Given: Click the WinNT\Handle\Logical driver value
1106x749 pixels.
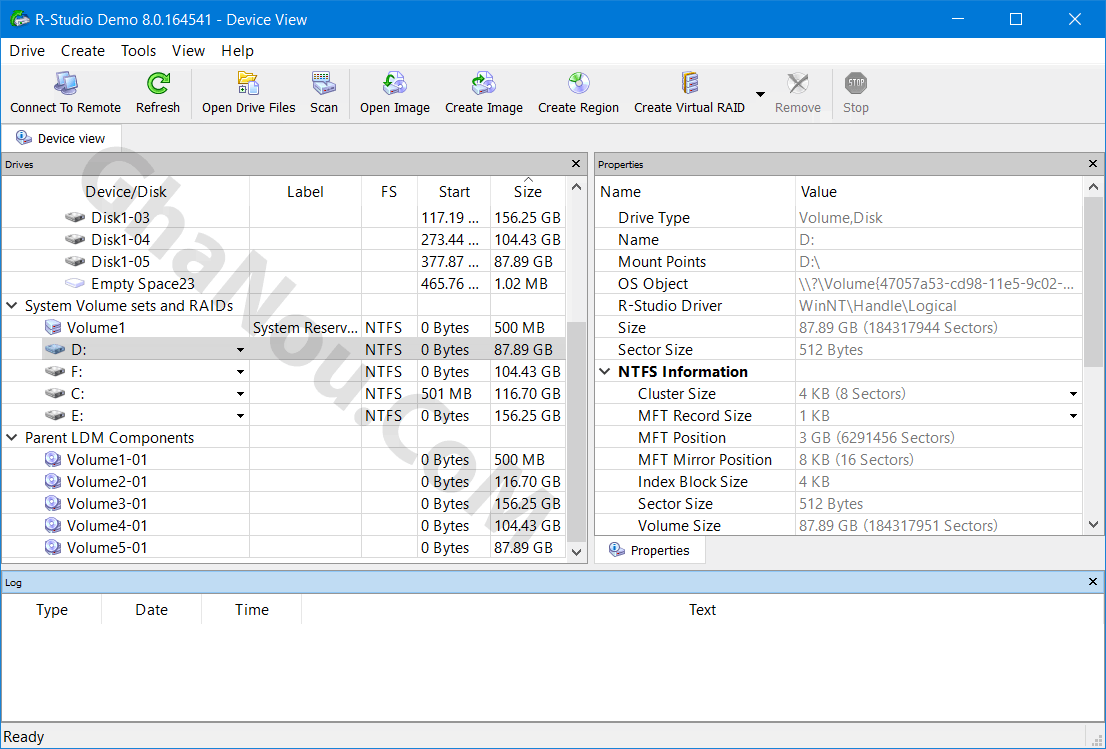Looking at the screenshot, I should coord(877,305).
